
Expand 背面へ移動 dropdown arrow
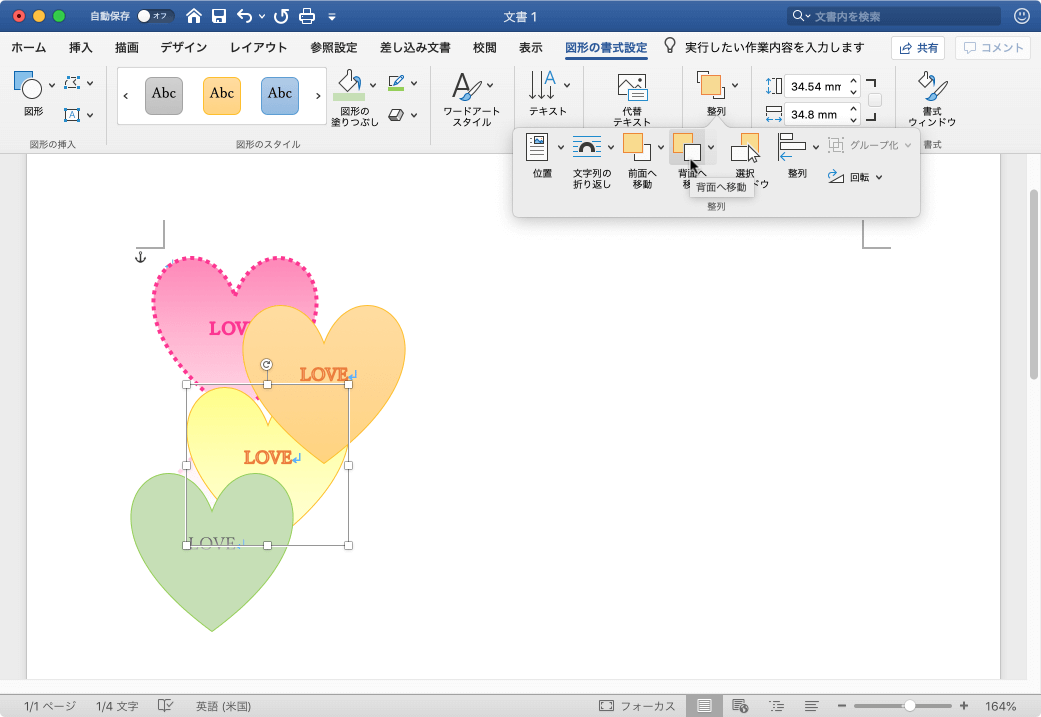(711, 147)
